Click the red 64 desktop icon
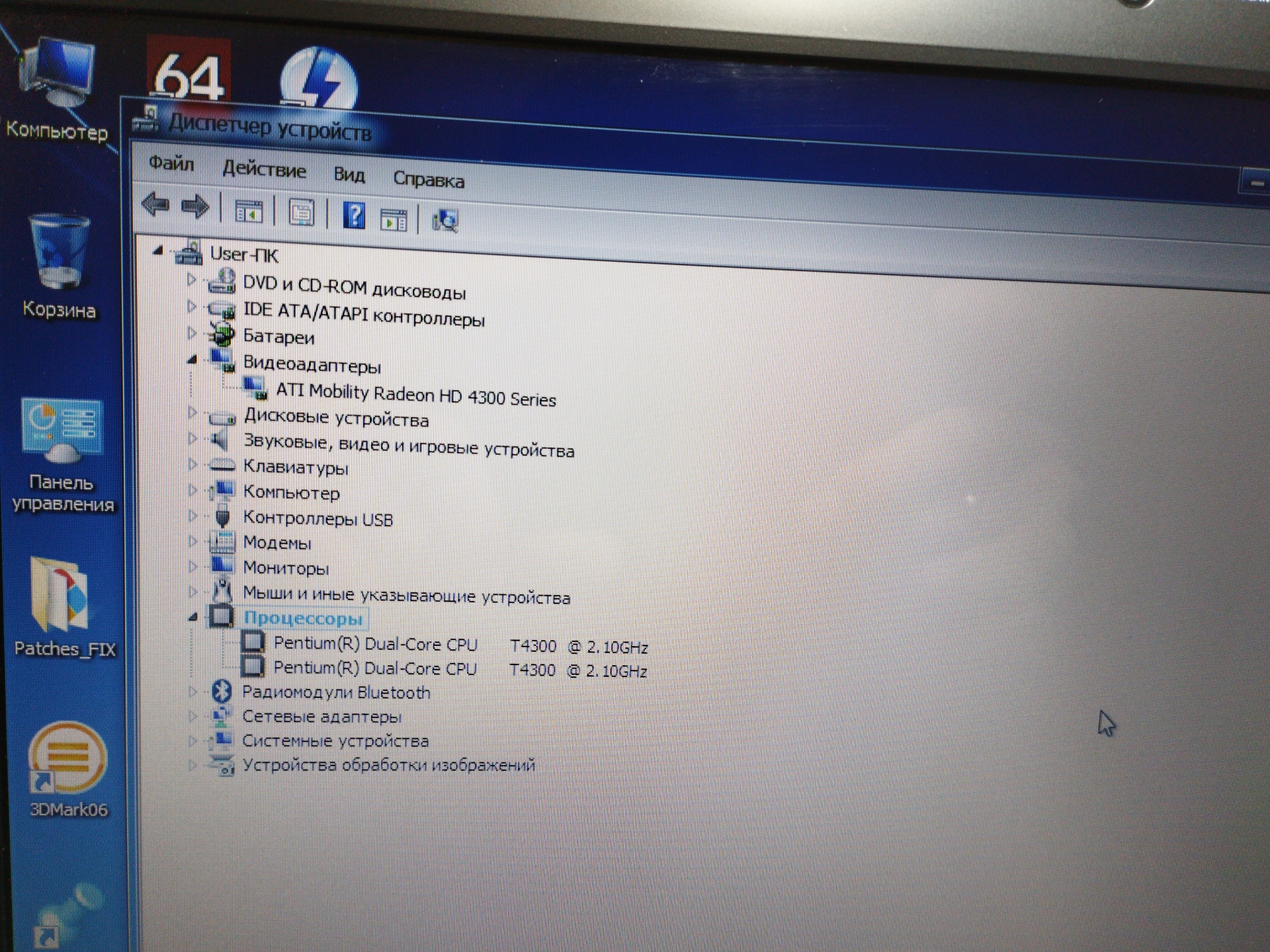Viewport: 1270px width, 952px height. 189,69
